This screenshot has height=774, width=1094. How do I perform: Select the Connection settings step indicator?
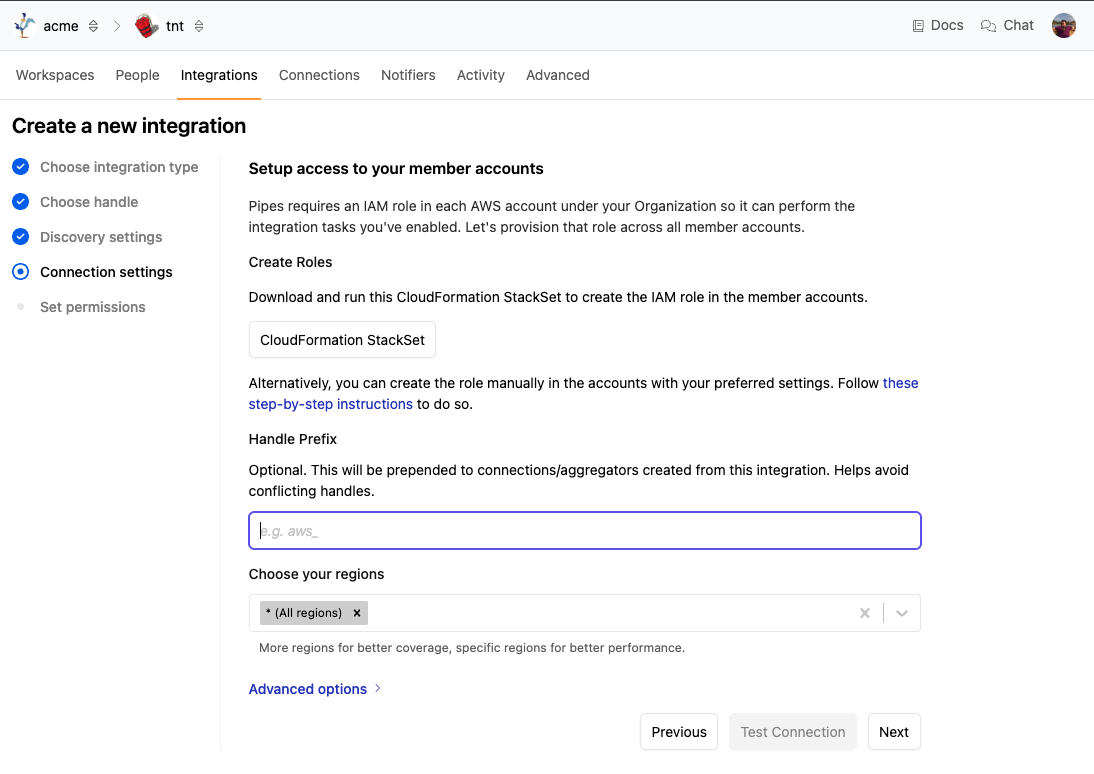point(20,272)
